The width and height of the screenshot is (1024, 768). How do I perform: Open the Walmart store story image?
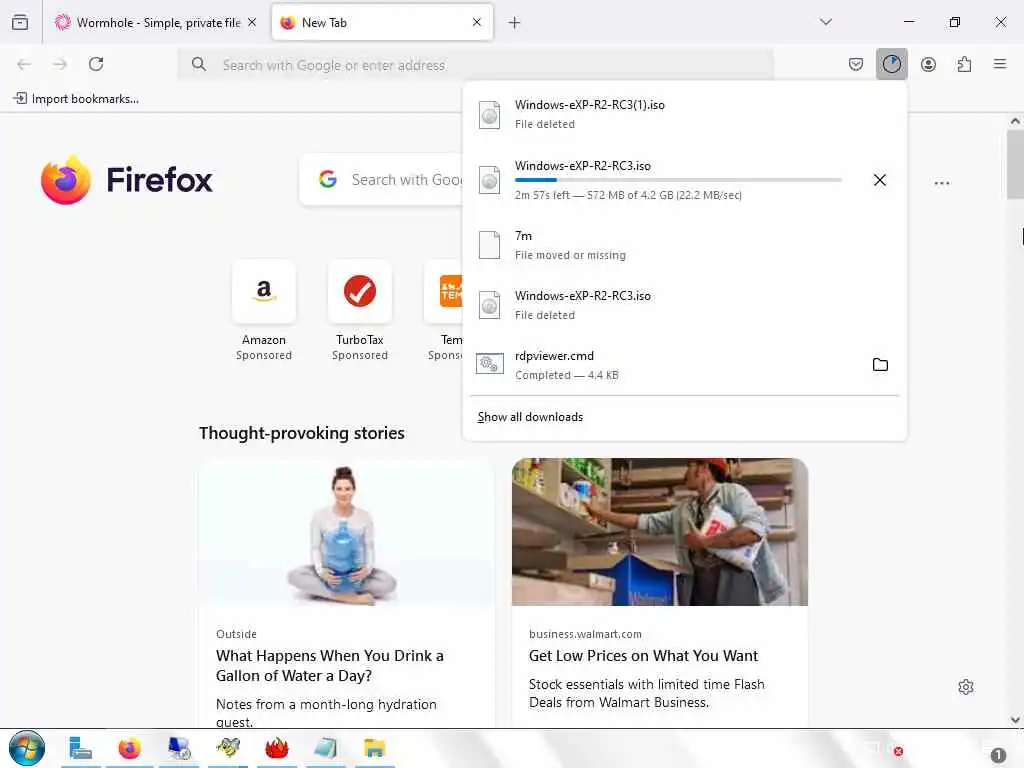(x=660, y=532)
